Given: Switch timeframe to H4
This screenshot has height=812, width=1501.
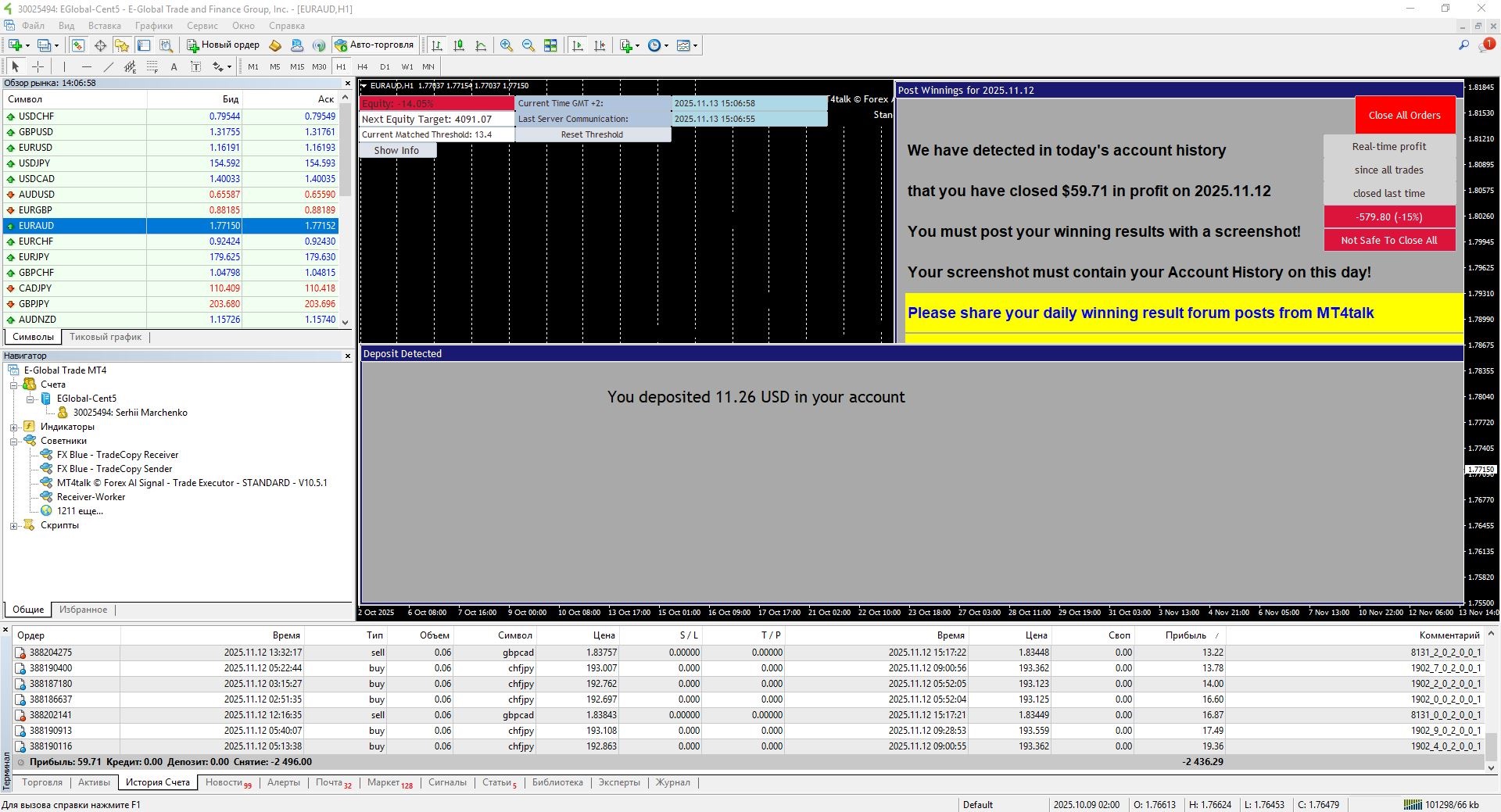Looking at the screenshot, I should pos(363,66).
